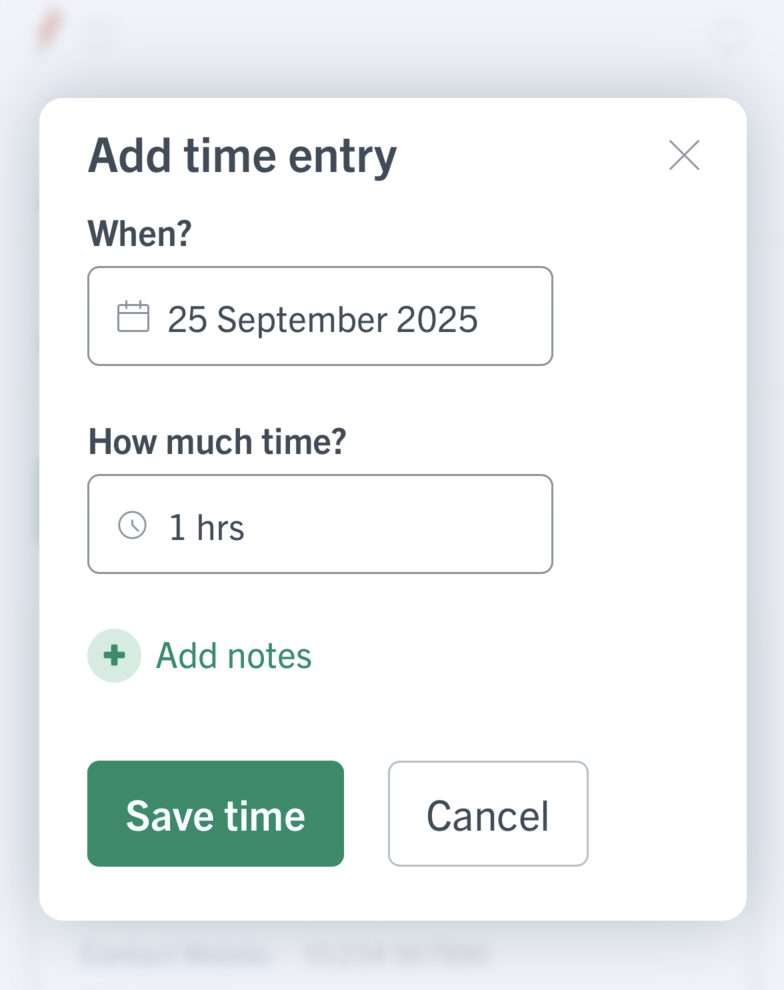Cancel the time entry dialog
Screen dimensions: 784x990
(488, 814)
